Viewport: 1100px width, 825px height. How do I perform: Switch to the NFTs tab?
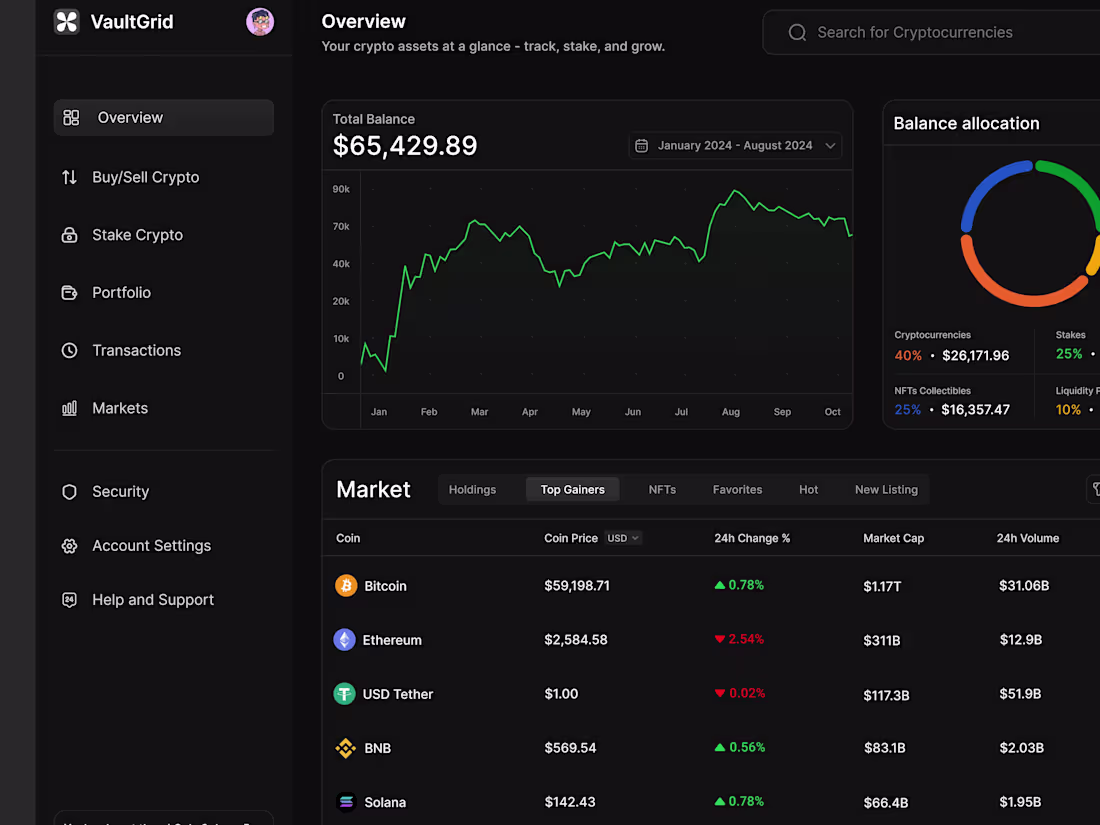pos(662,489)
